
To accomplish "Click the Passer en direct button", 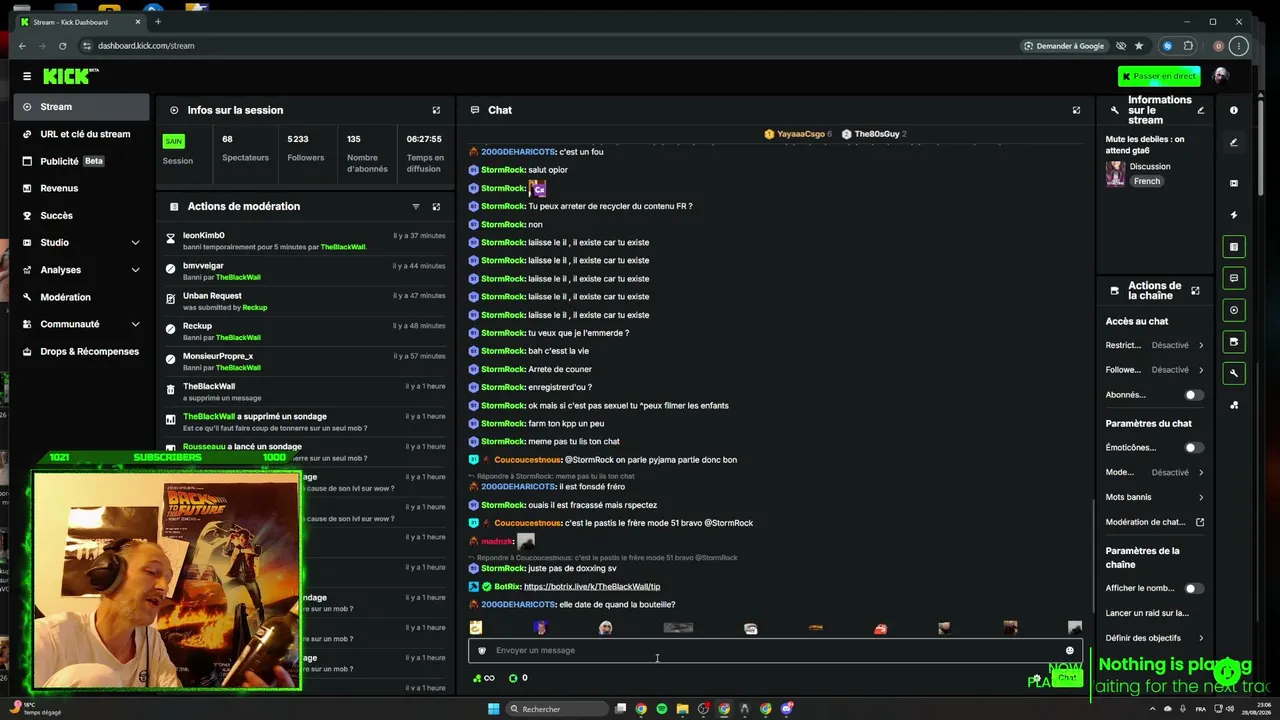I will pos(1159,76).
